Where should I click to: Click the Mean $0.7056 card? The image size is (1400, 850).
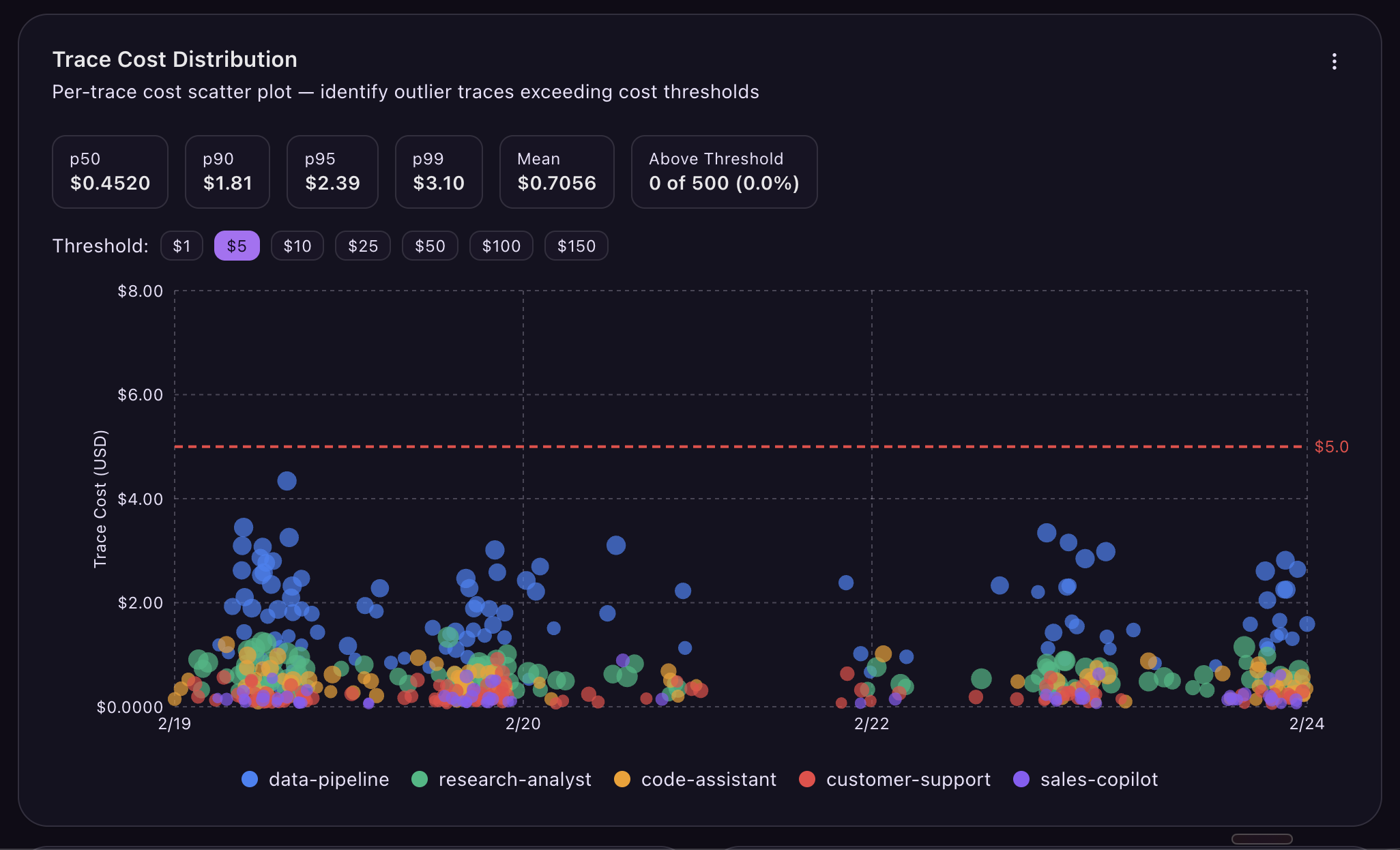pyautogui.click(x=557, y=172)
